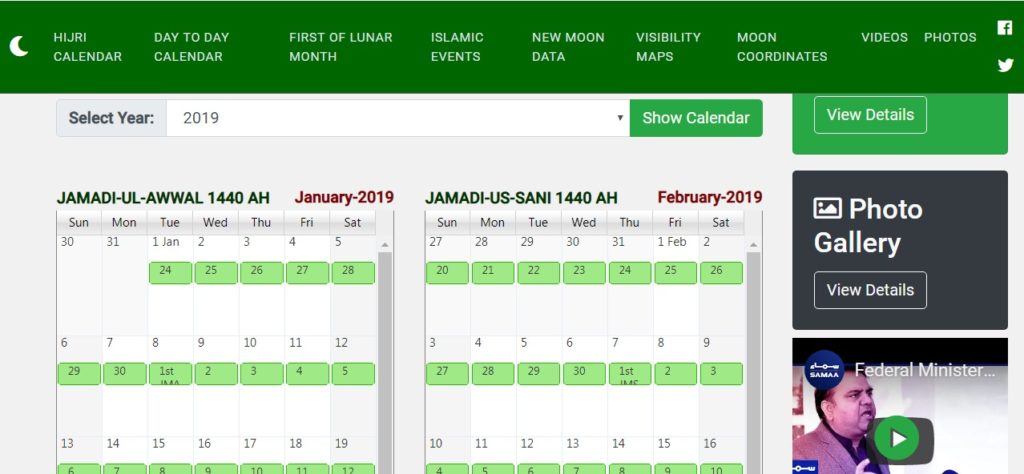This screenshot has height=474, width=1024.
Task: Click Hijri day 26 on 3 January
Action: (262, 273)
